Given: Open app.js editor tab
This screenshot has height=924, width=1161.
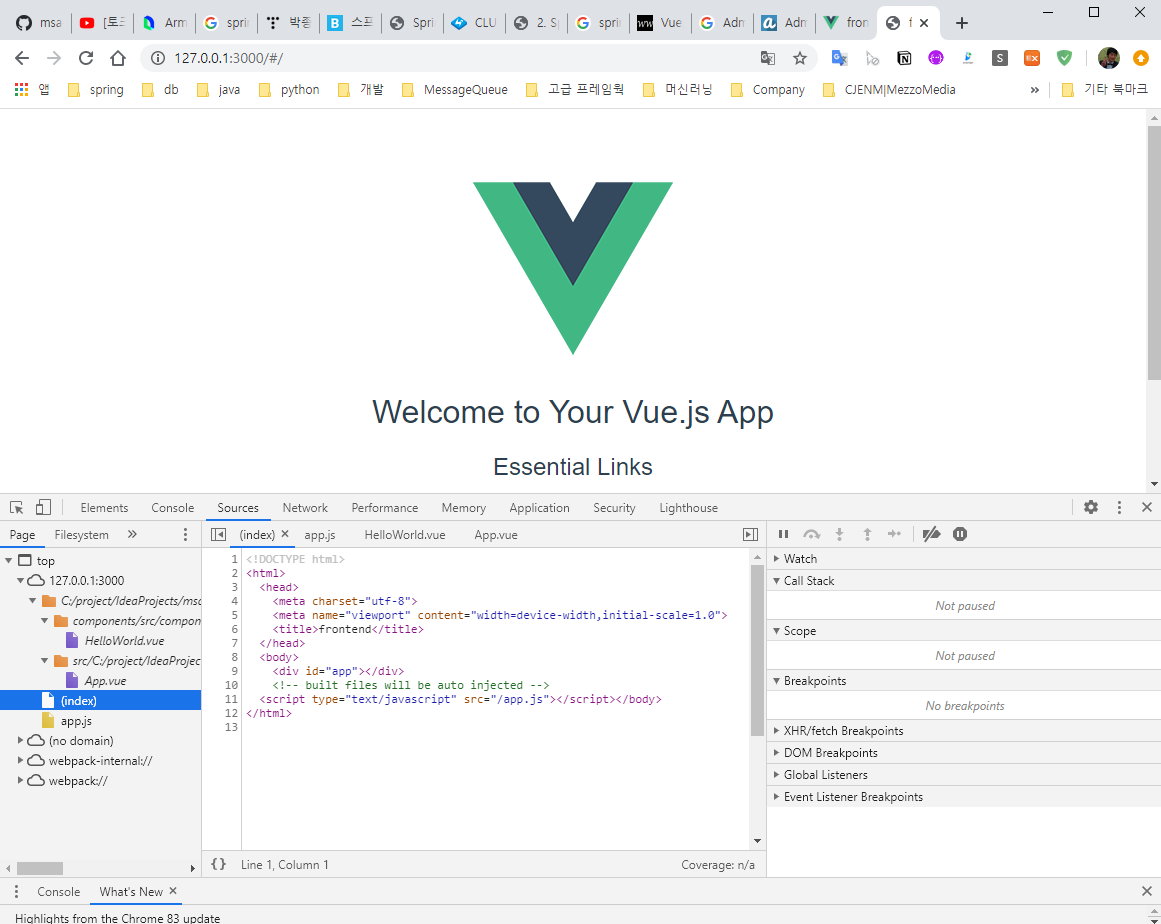Looking at the screenshot, I should tap(320, 535).
